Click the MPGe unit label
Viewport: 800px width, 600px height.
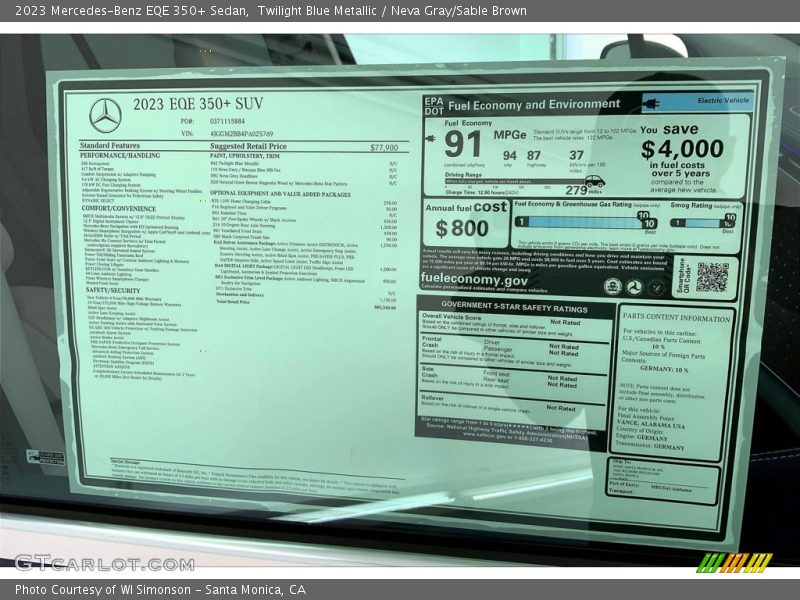[x=509, y=135]
